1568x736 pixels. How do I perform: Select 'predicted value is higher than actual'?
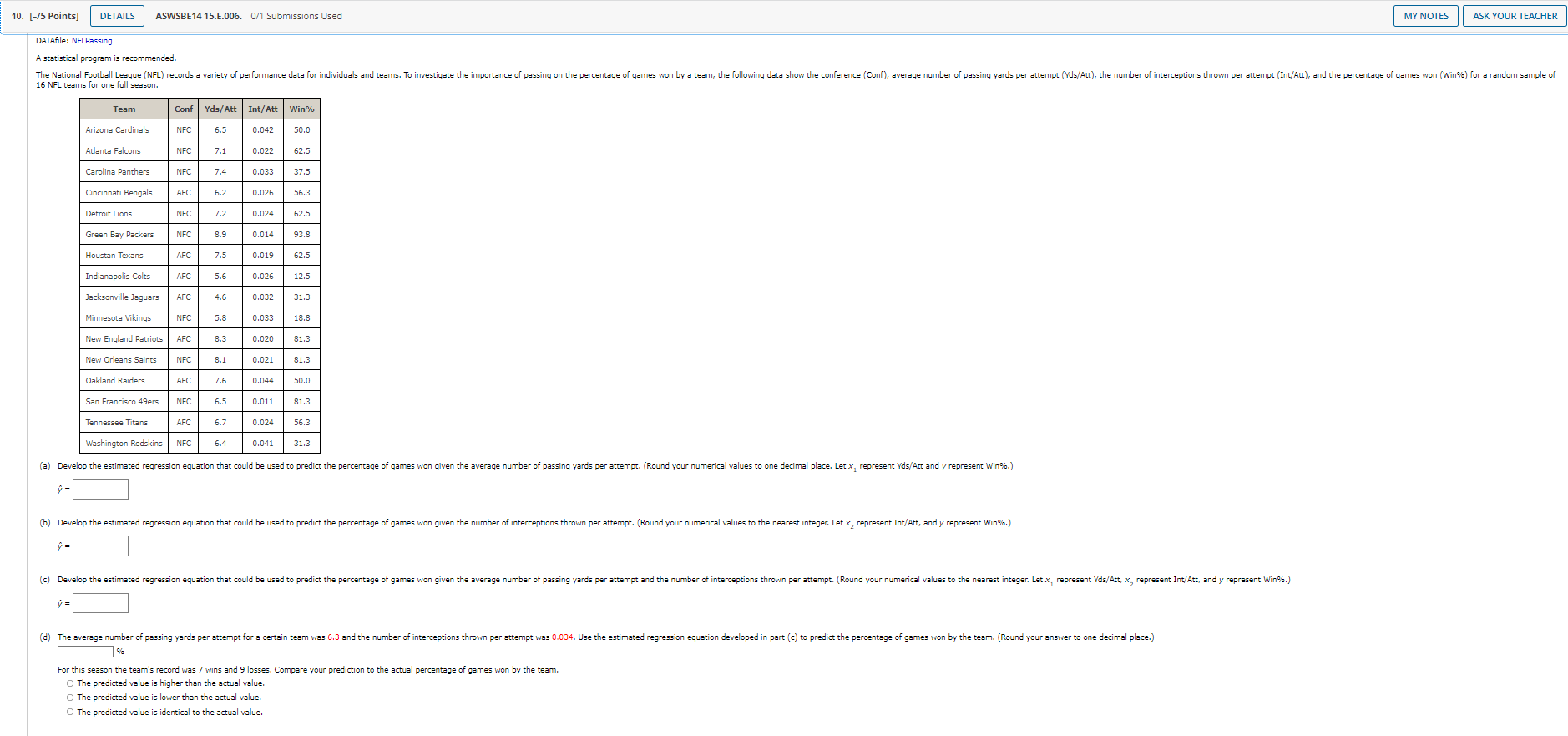pyautogui.click(x=70, y=683)
